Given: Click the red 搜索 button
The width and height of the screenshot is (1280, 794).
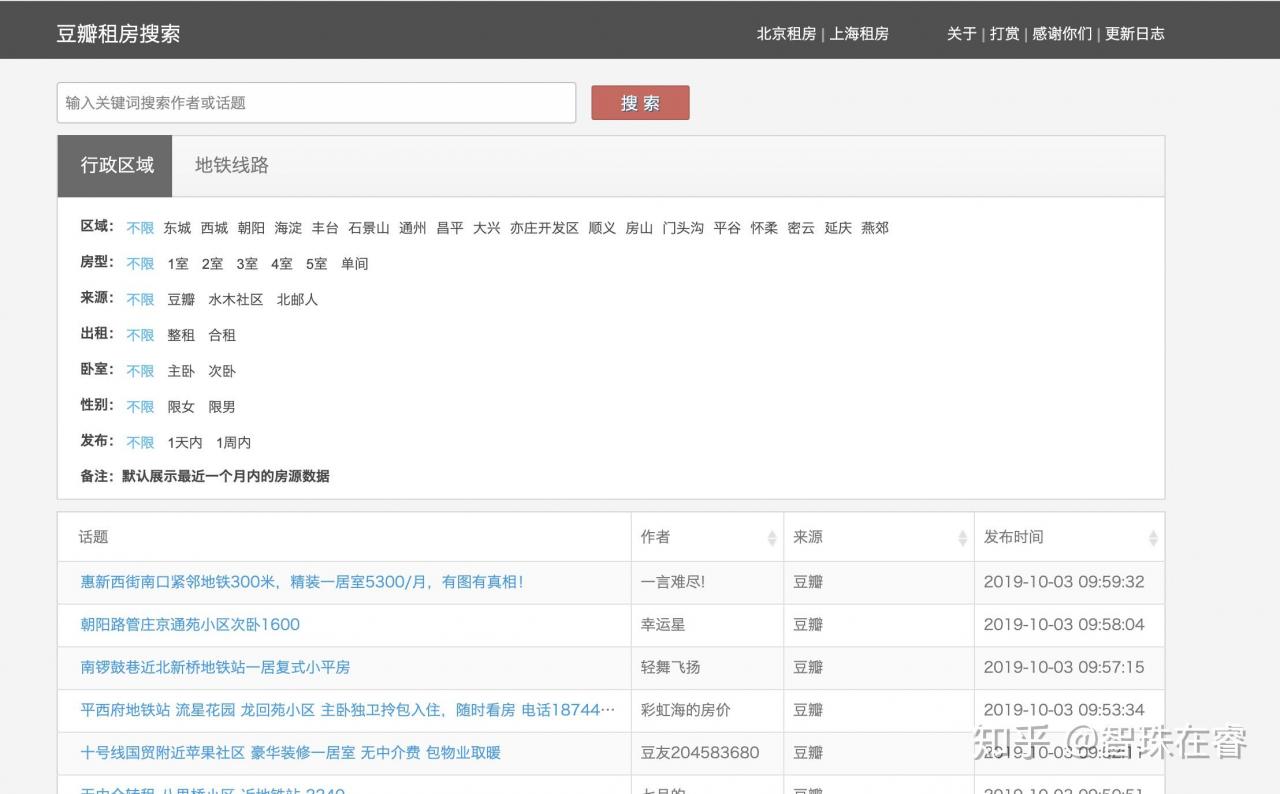Looking at the screenshot, I should [x=640, y=103].
